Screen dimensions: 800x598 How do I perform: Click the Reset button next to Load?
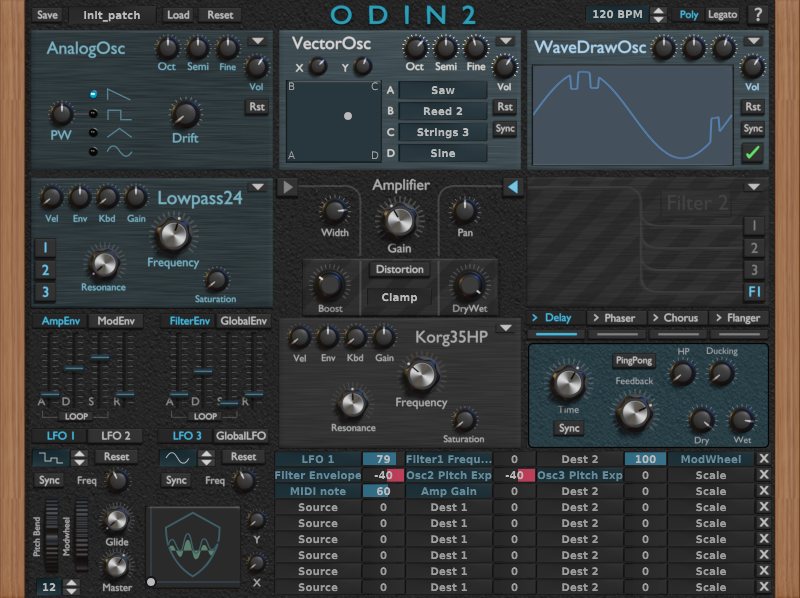[x=218, y=14]
